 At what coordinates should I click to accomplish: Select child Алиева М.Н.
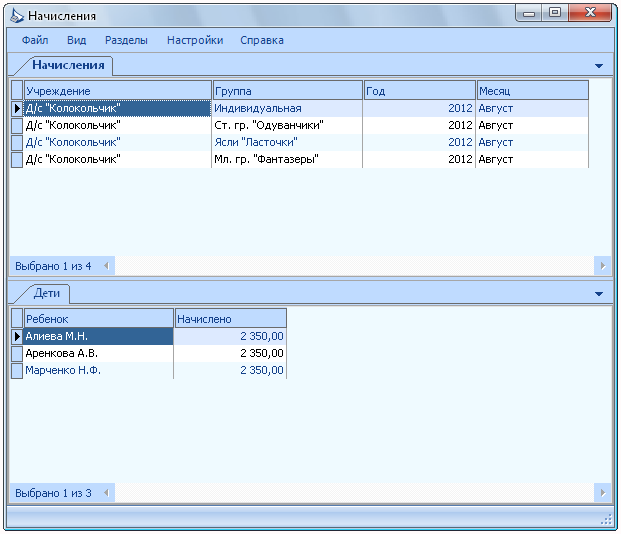98,336
